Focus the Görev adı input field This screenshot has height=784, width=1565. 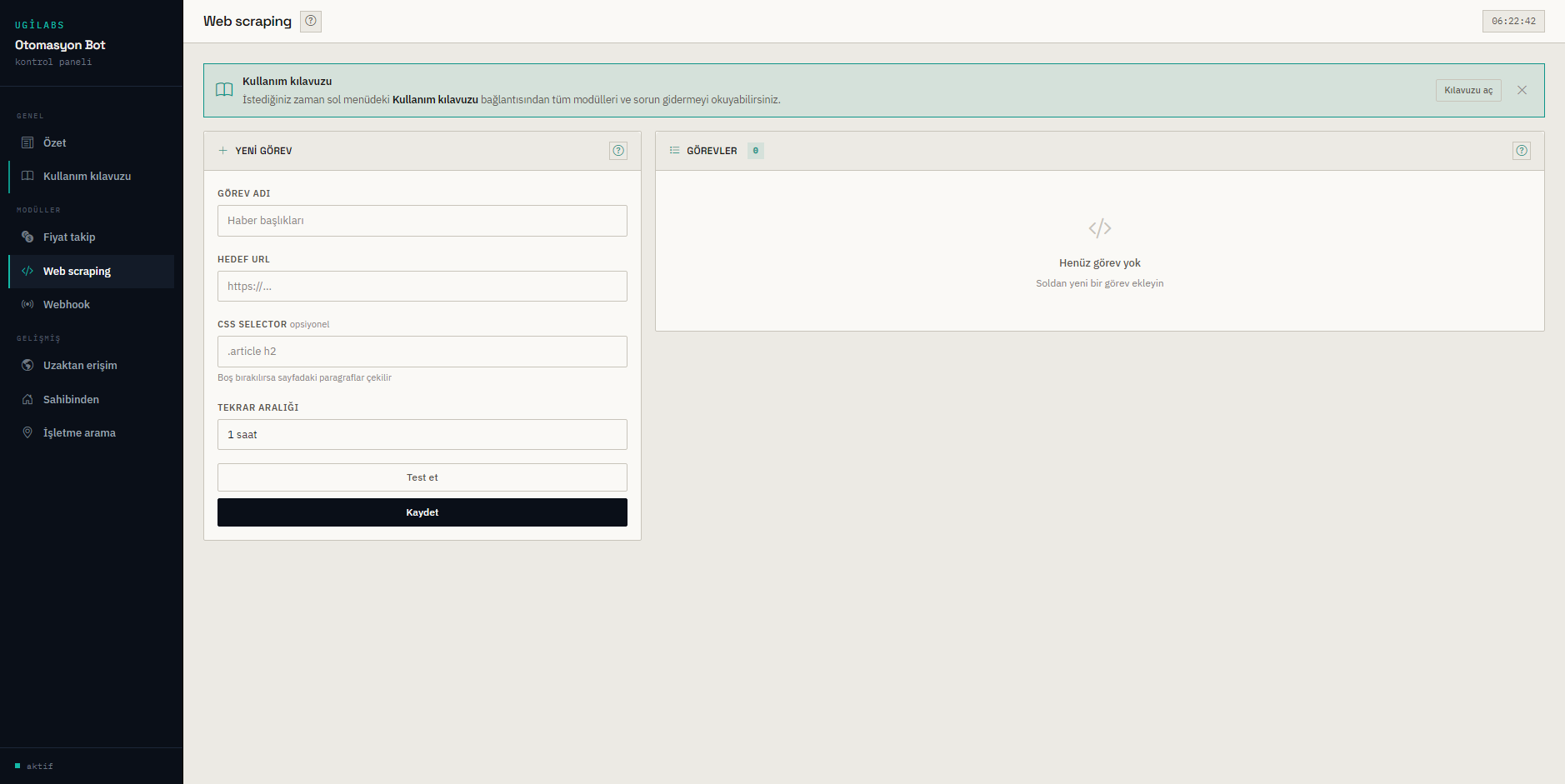422,221
